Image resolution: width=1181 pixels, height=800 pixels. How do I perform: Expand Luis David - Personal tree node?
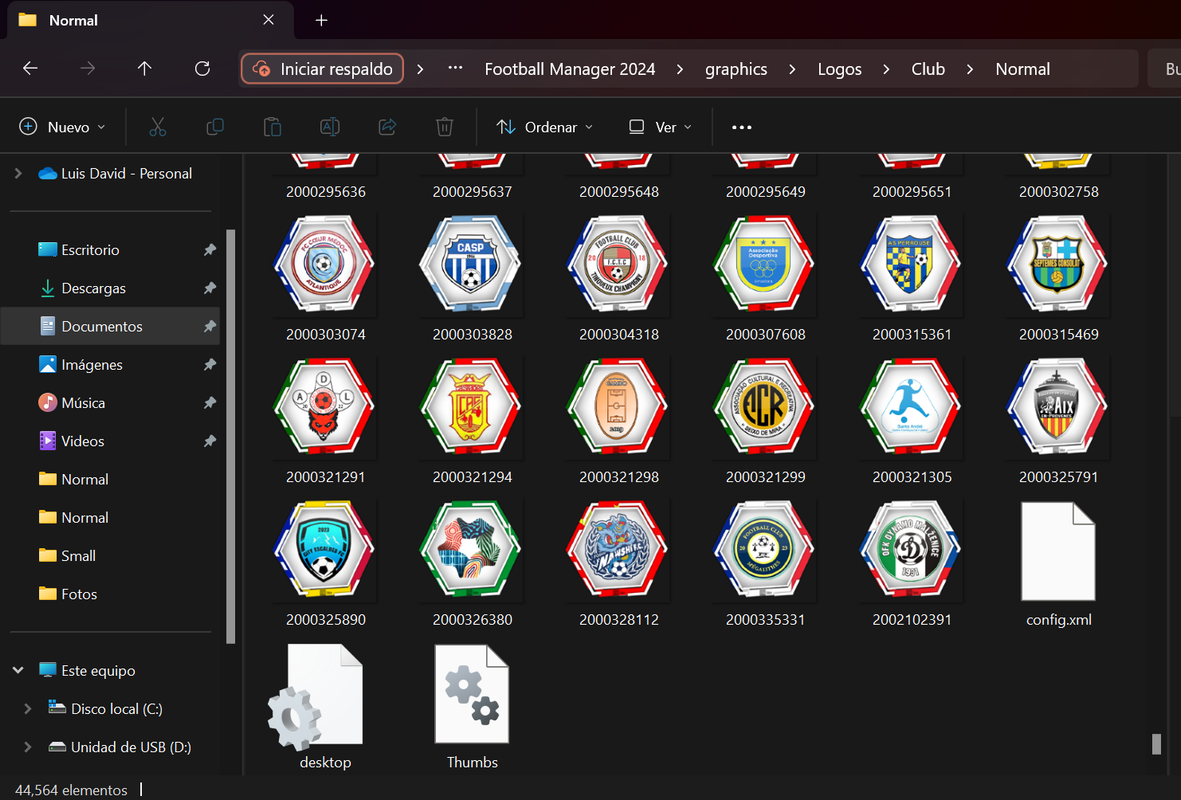pyautogui.click(x=18, y=173)
